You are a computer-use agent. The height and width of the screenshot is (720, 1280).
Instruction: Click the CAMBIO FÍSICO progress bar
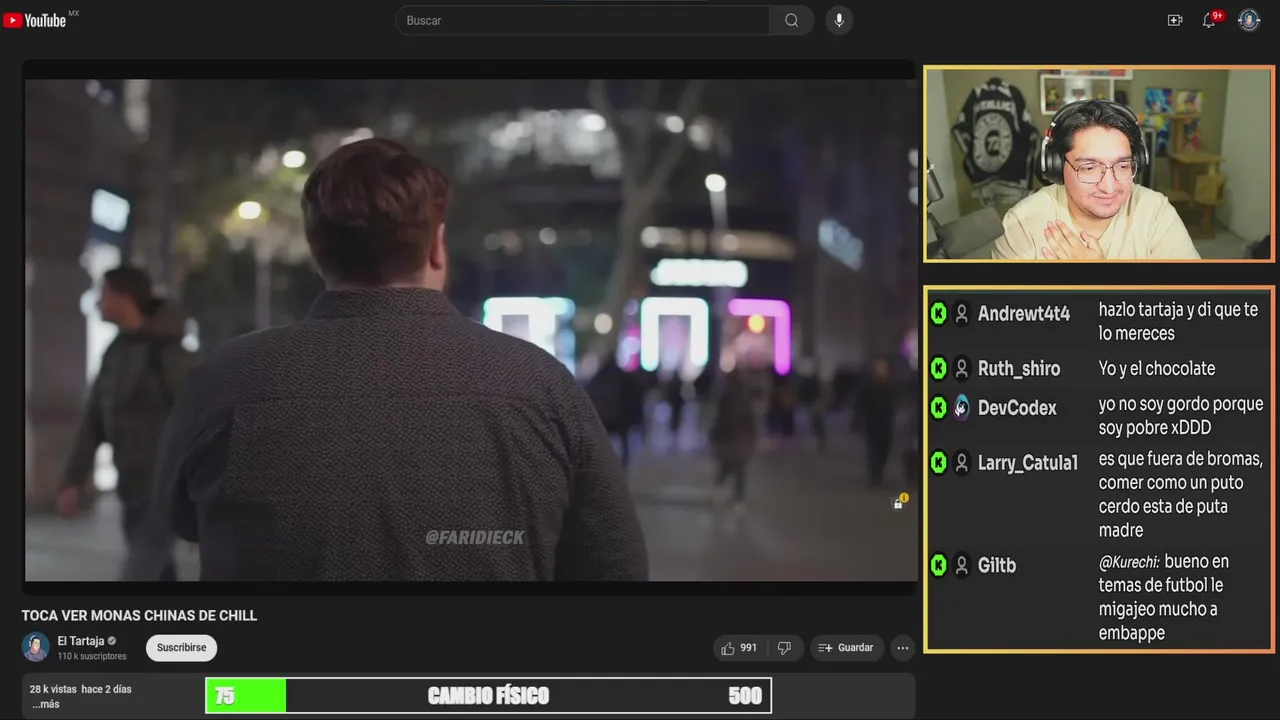(x=488, y=696)
